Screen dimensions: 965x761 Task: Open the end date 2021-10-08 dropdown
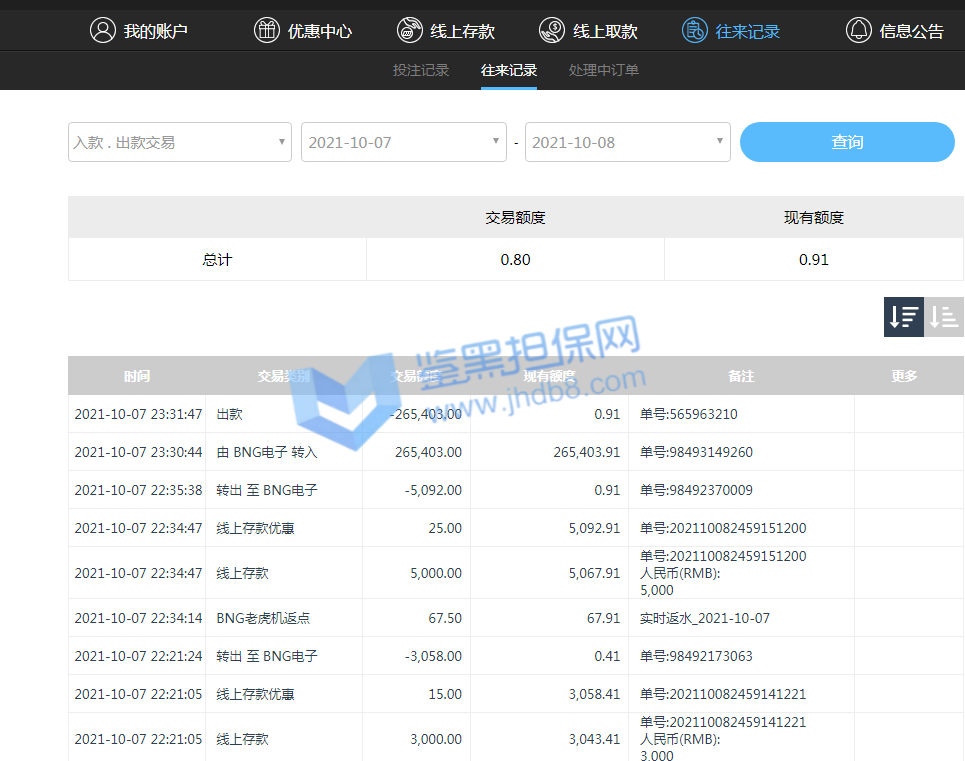tap(627, 142)
